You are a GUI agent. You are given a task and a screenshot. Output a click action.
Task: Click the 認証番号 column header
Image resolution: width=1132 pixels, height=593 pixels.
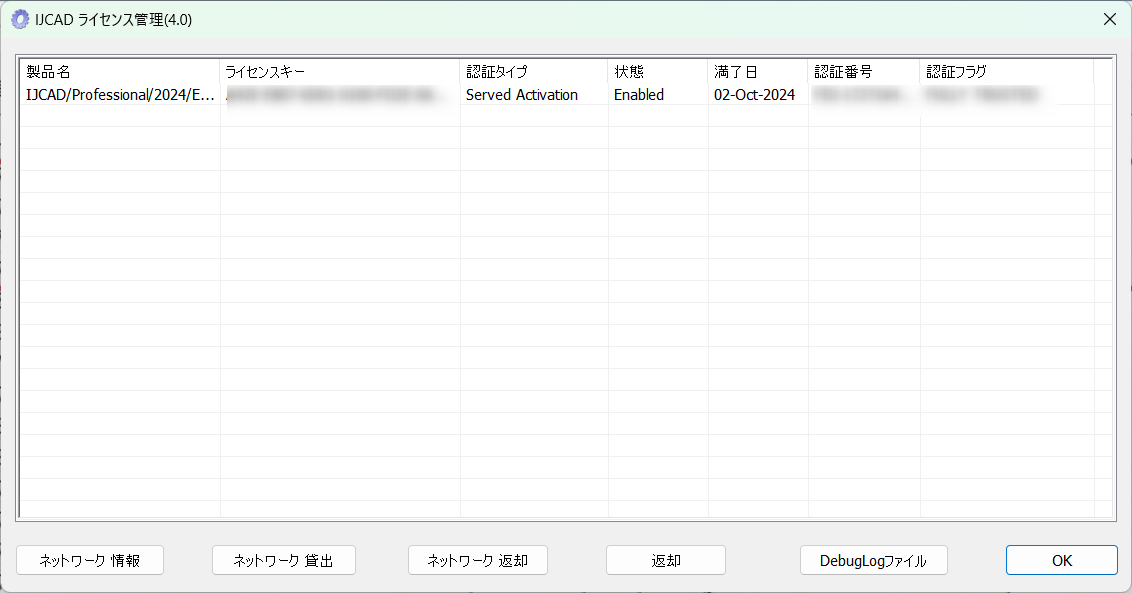click(x=863, y=72)
